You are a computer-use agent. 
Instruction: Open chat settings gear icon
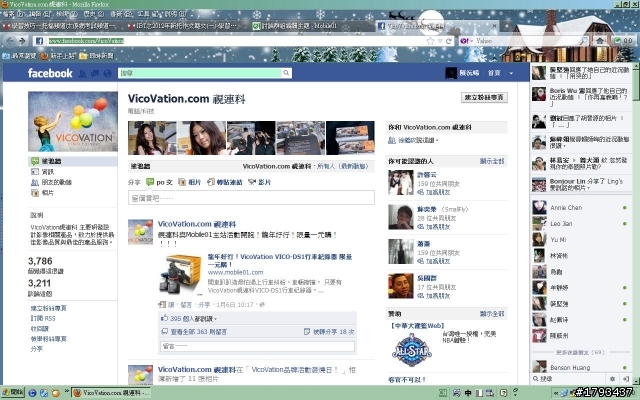pos(612,379)
